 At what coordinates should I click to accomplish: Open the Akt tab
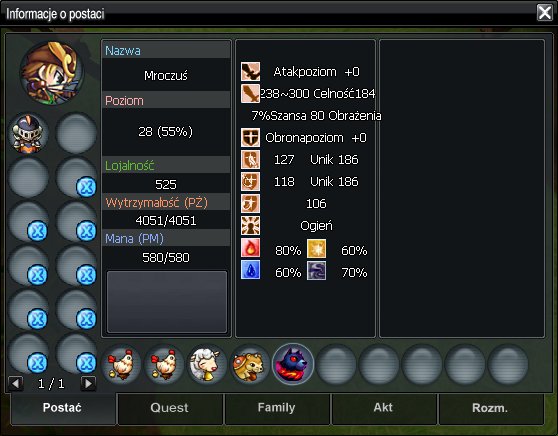(x=383, y=408)
